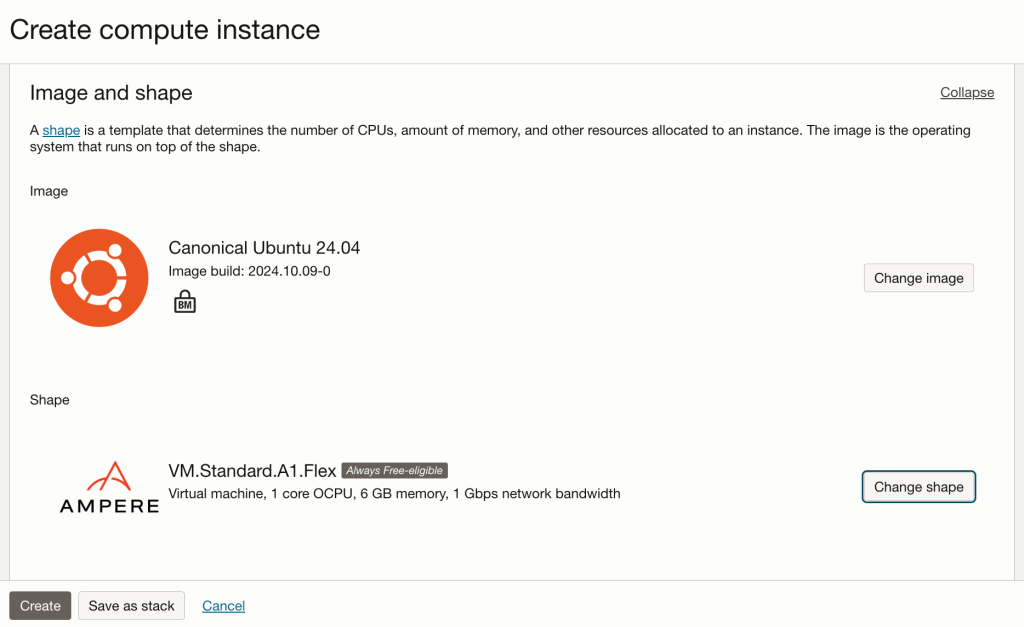Click the BM shielded instance lock icon
Screen dimensions: 1024x627
[184, 301]
